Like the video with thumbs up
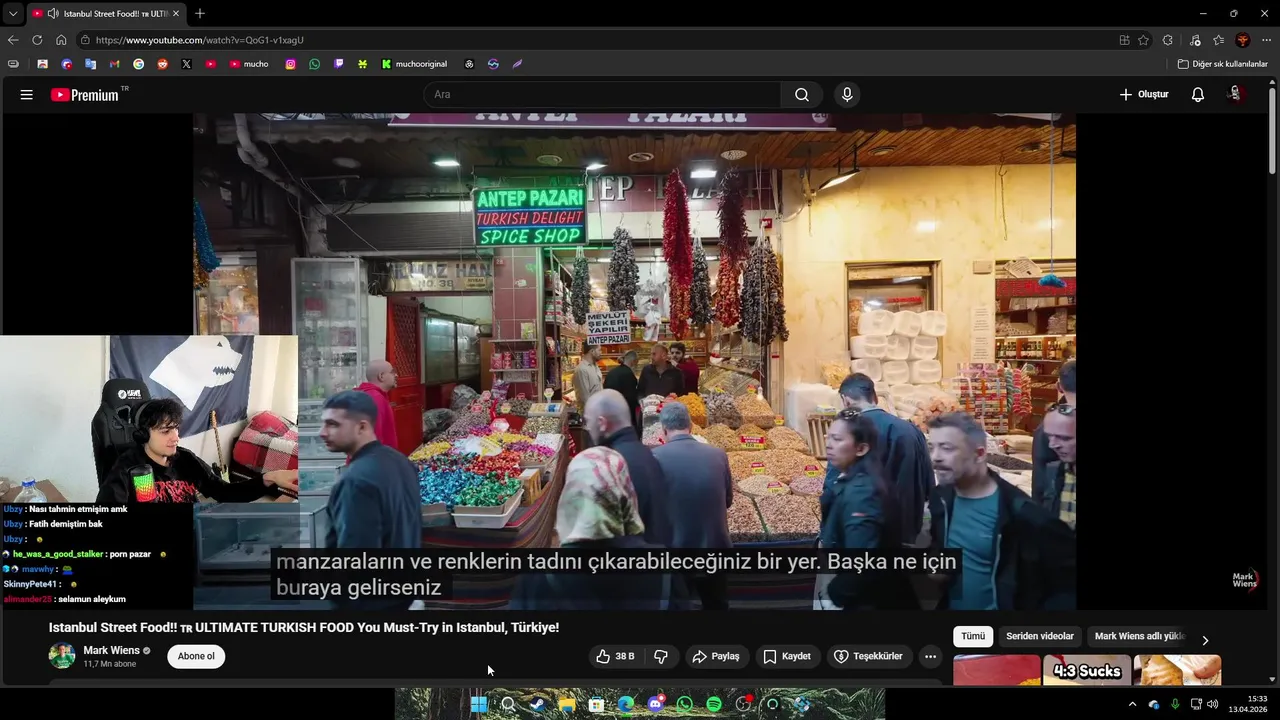Image resolution: width=1280 pixels, height=720 pixels. point(615,656)
